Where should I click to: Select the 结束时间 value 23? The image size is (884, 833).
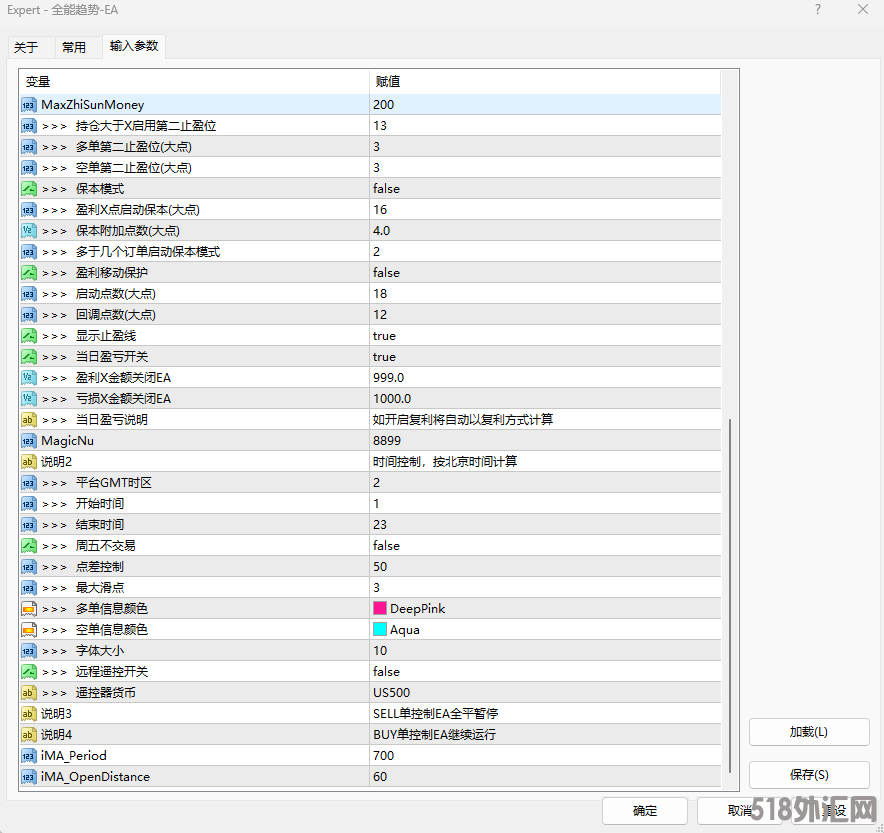pyautogui.click(x=380, y=525)
